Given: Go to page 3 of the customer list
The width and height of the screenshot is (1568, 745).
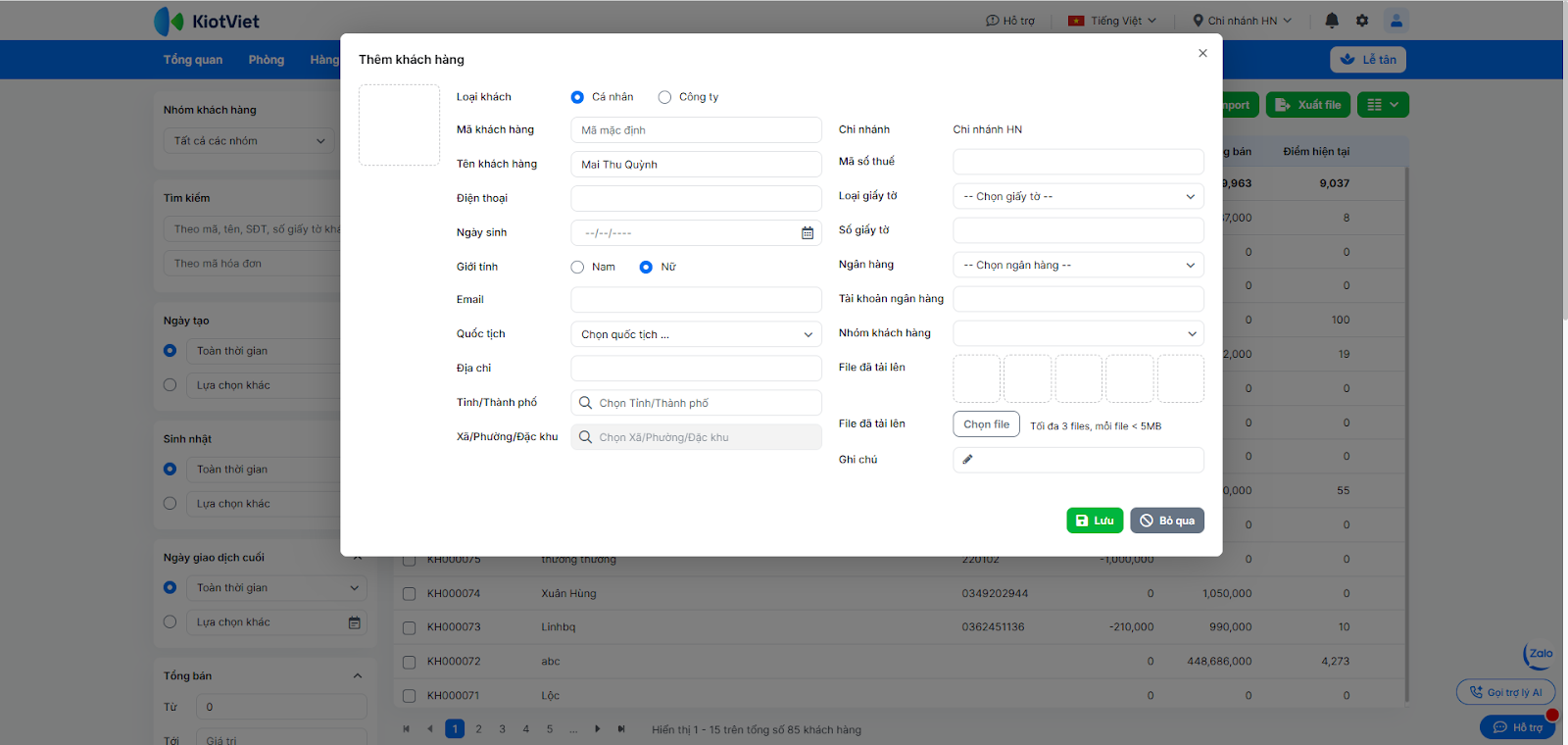Looking at the screenshot, I should point(502,729).
